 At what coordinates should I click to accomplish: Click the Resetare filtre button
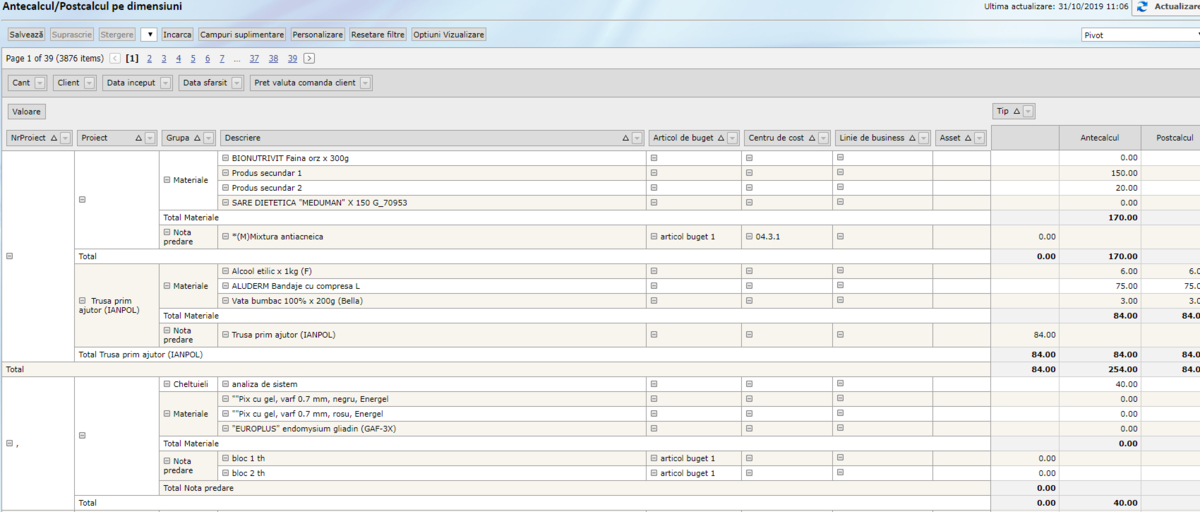click(x=378, y=34)
